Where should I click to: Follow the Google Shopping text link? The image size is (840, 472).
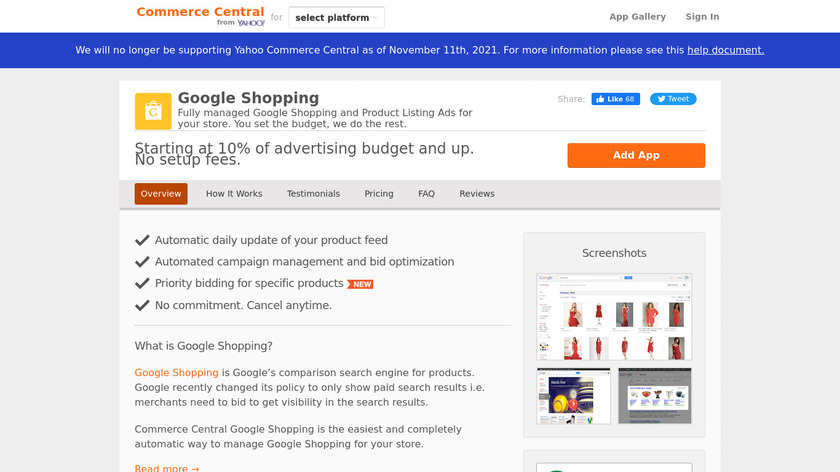(x=176, y=373)
